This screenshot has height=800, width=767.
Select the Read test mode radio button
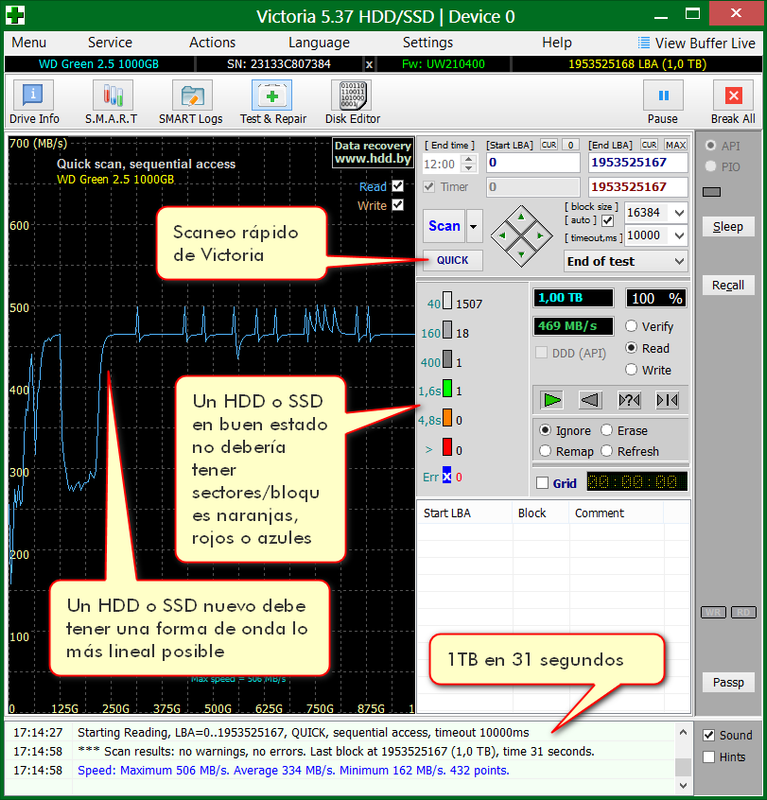(631, 348)
